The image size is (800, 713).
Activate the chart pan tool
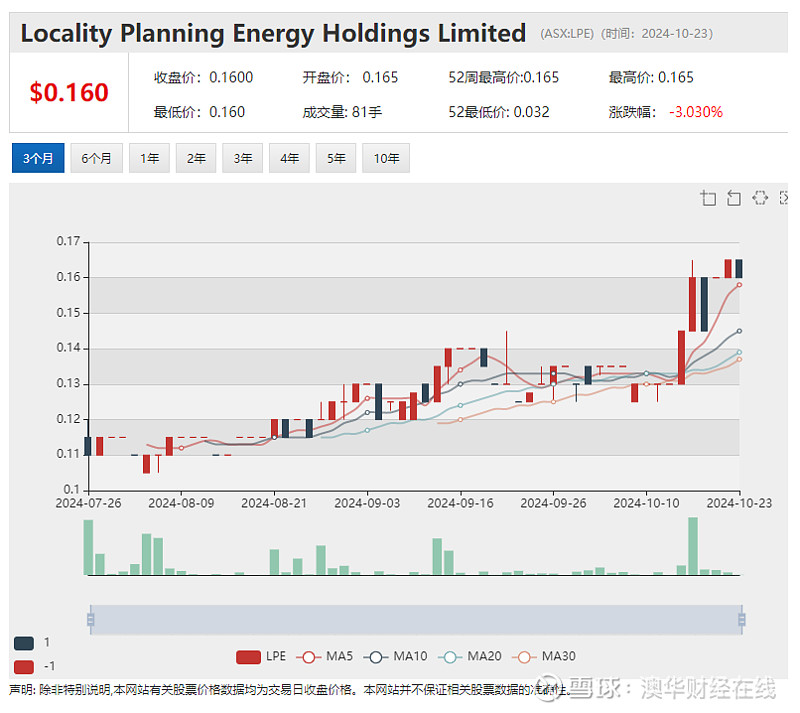[760, 197]
